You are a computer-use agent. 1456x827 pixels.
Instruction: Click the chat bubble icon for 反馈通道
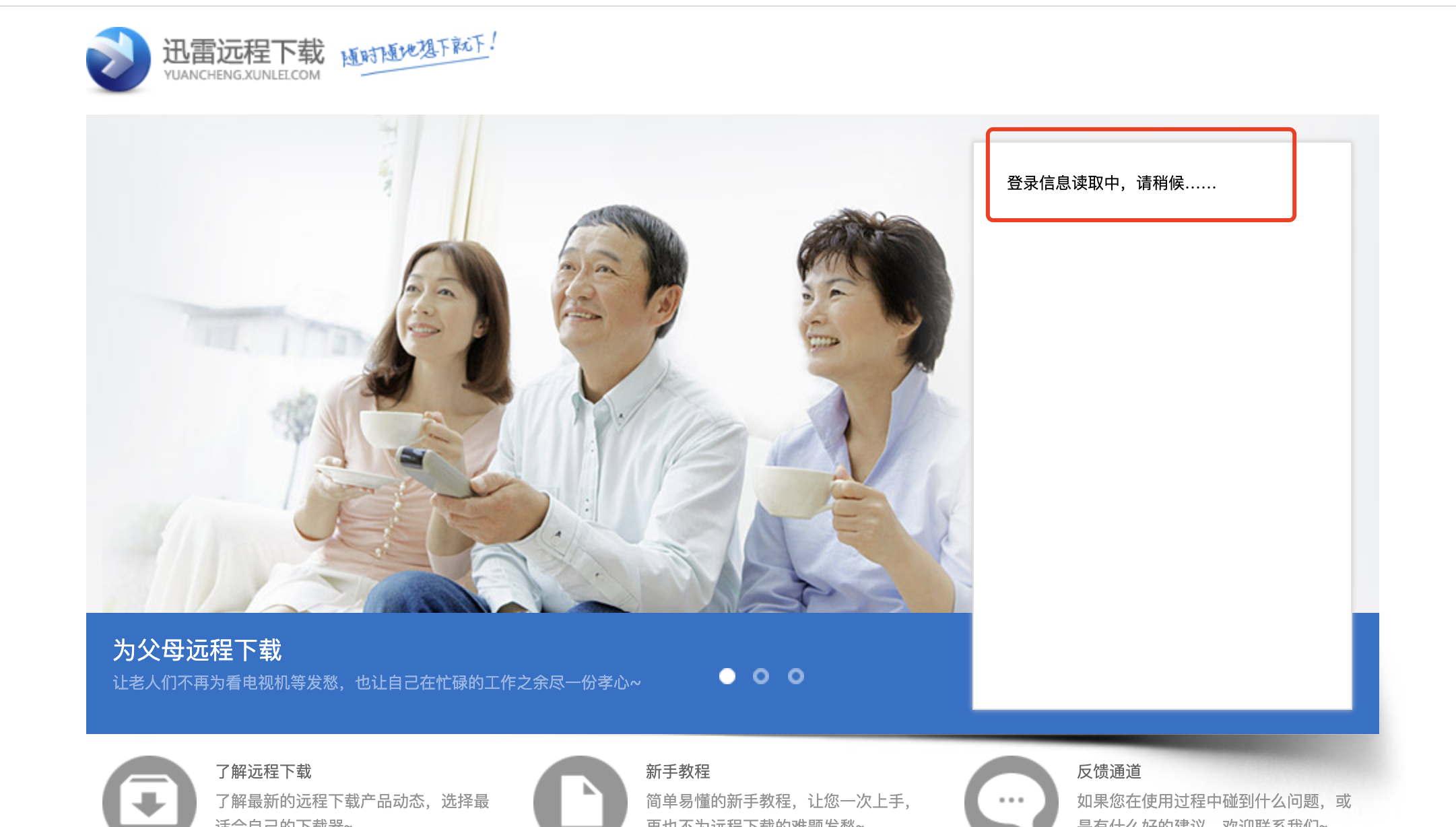pos(1012,798)
